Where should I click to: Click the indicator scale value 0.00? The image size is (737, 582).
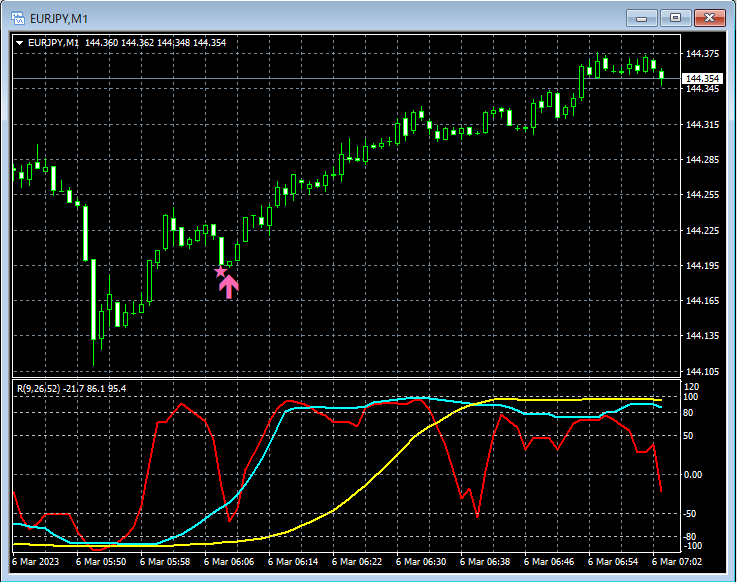(x=693, y=475)
